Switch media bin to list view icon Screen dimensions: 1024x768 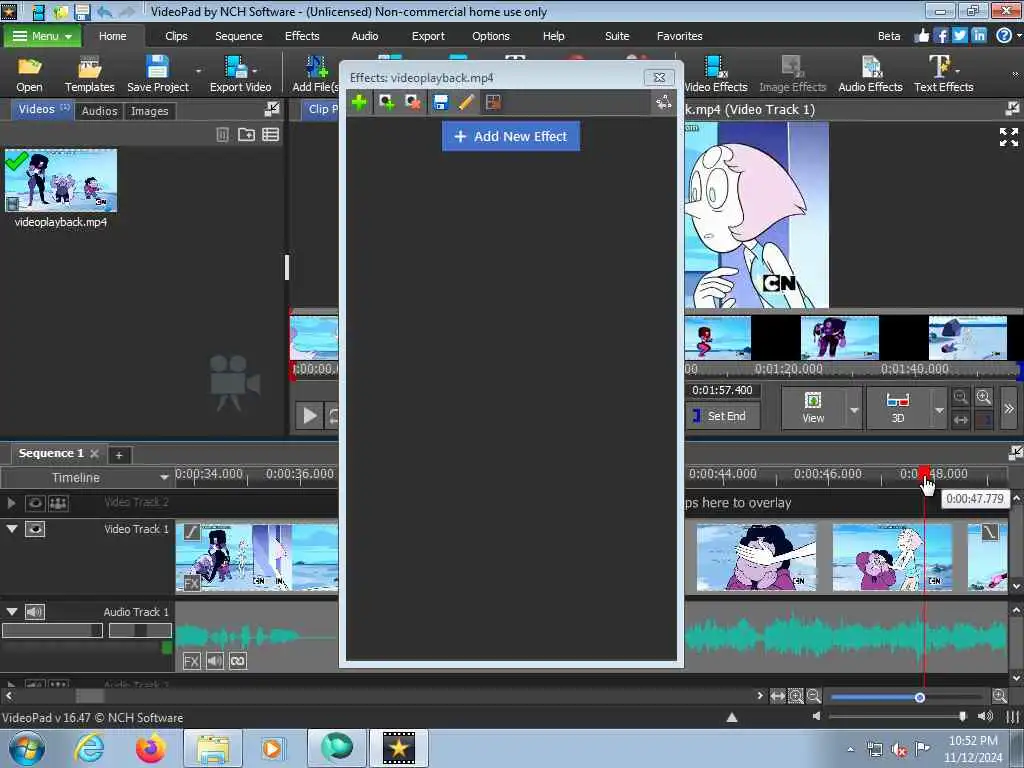tap(270, 135)
